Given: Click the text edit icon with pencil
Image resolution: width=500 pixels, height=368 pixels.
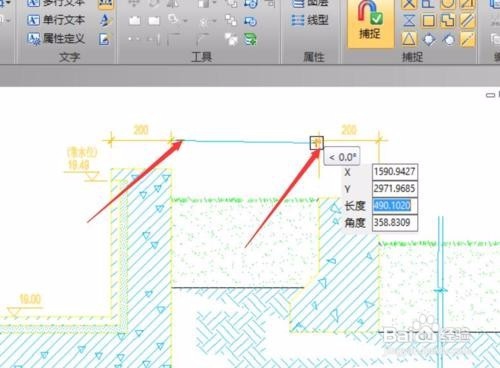Looking at the screenshot, I should (105, 21).
